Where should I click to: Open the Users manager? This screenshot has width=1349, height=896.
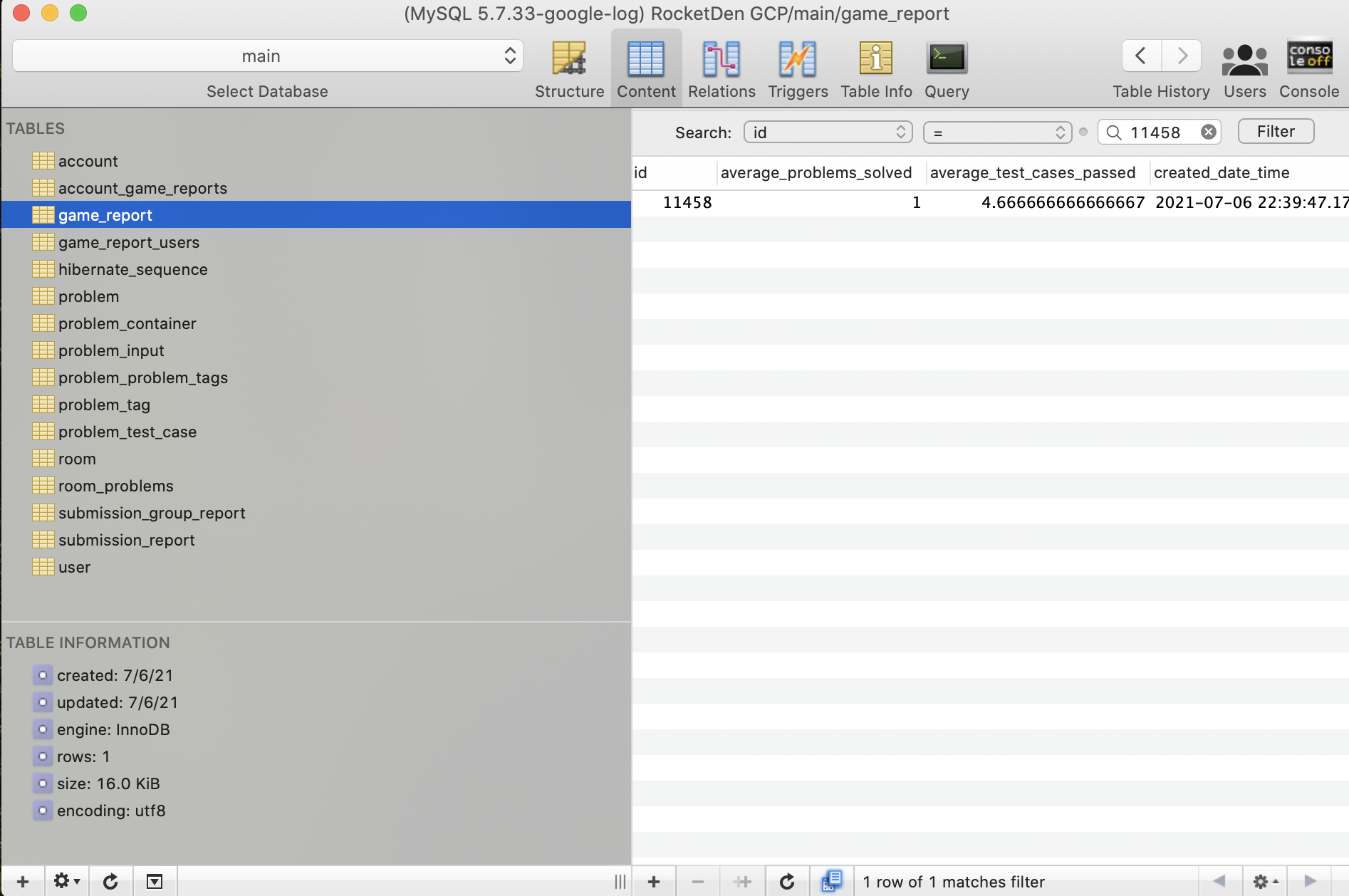pos(1244,69)
